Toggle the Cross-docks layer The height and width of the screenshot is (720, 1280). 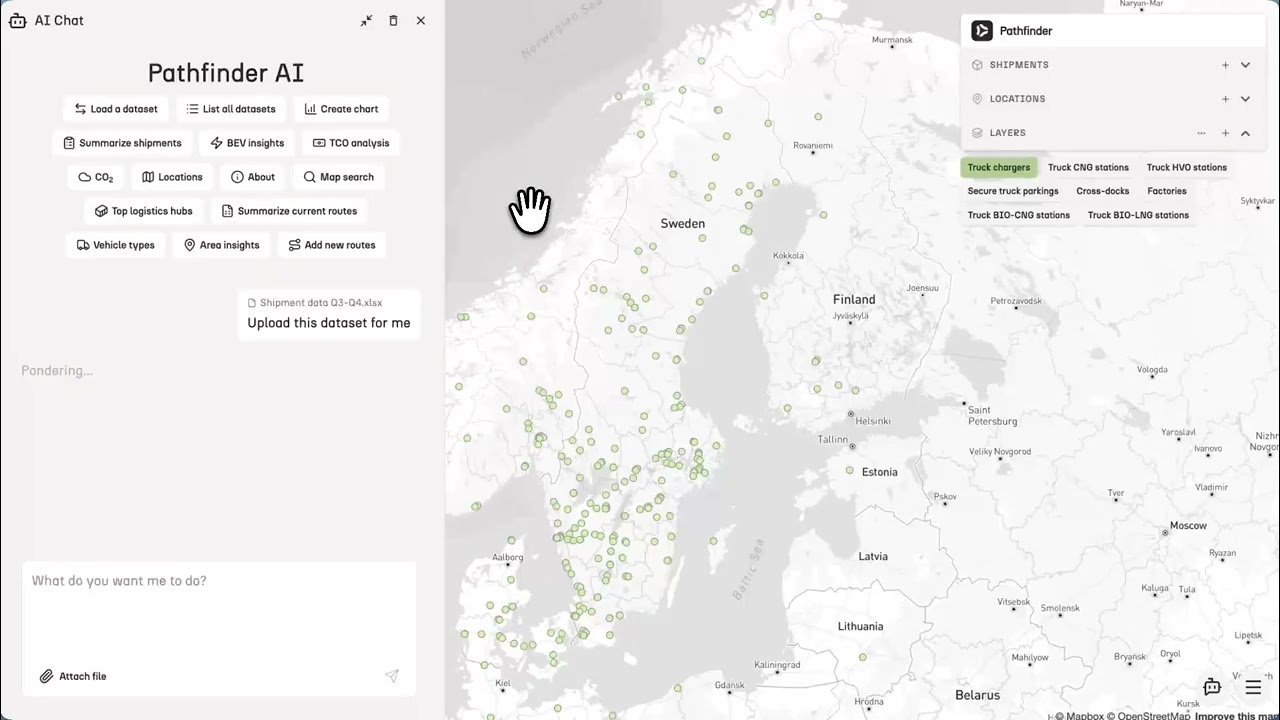coord(1103,191)
